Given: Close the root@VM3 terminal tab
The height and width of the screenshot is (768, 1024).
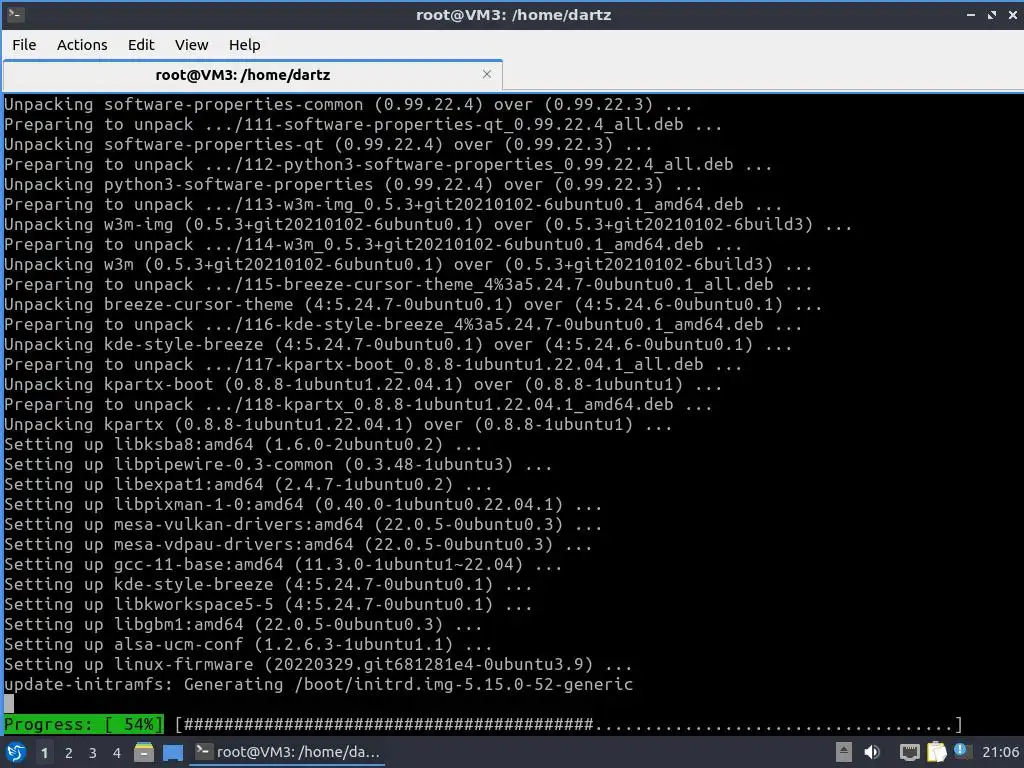Looking at the screenshot, I should click(487, 74).
